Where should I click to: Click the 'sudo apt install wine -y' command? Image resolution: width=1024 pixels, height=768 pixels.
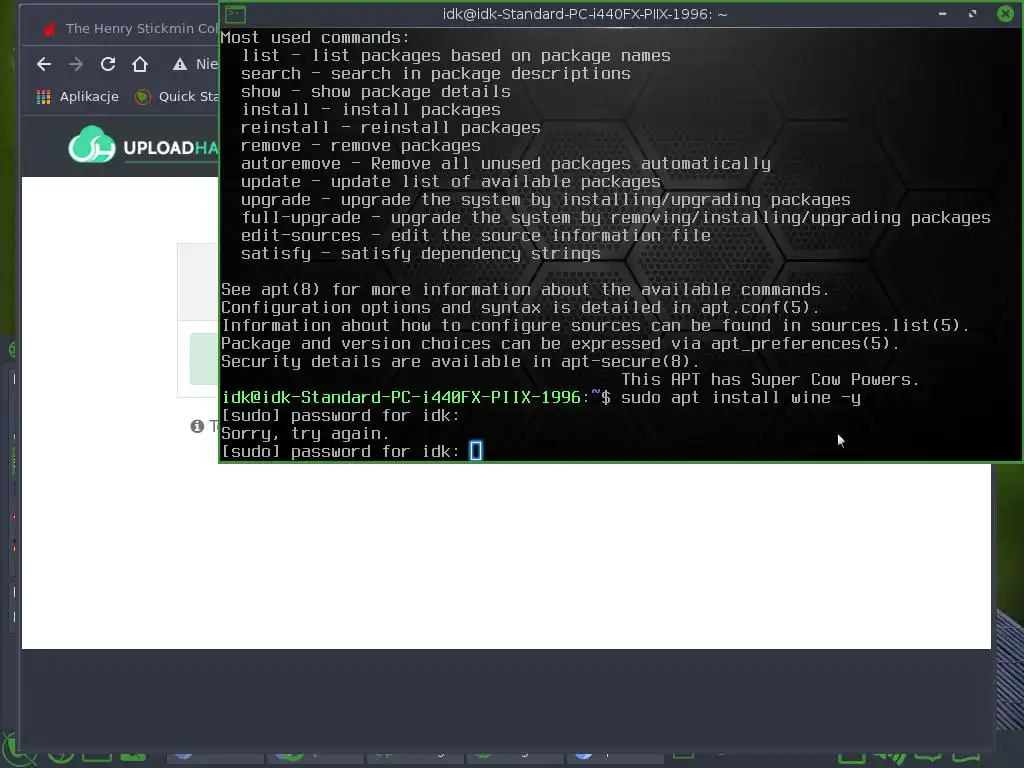point(741,397)
